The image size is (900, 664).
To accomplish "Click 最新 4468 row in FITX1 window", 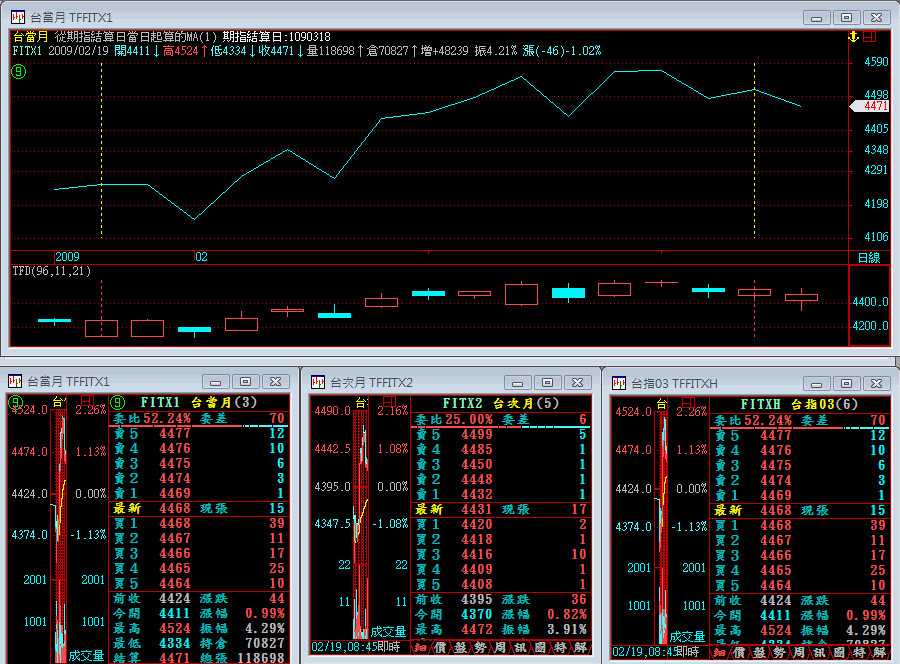I will tap(199, 508).
